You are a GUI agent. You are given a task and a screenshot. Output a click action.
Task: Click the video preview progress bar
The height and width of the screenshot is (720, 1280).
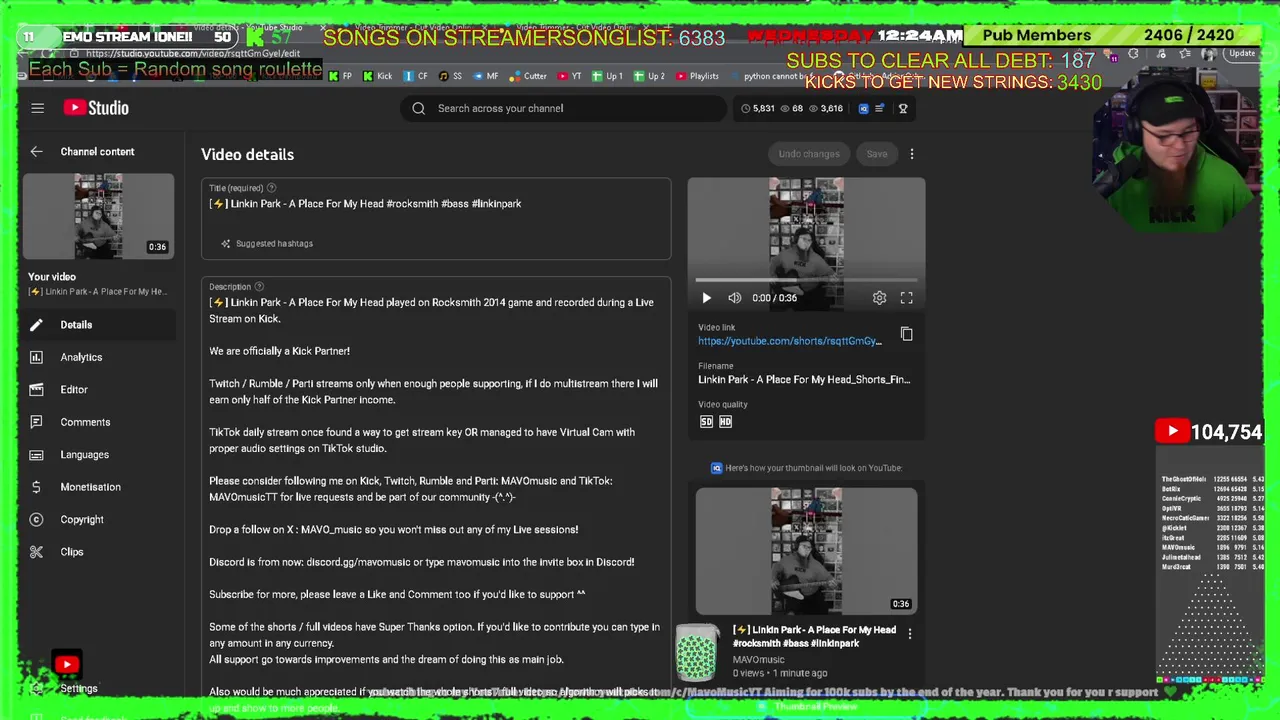coord(806,280)
